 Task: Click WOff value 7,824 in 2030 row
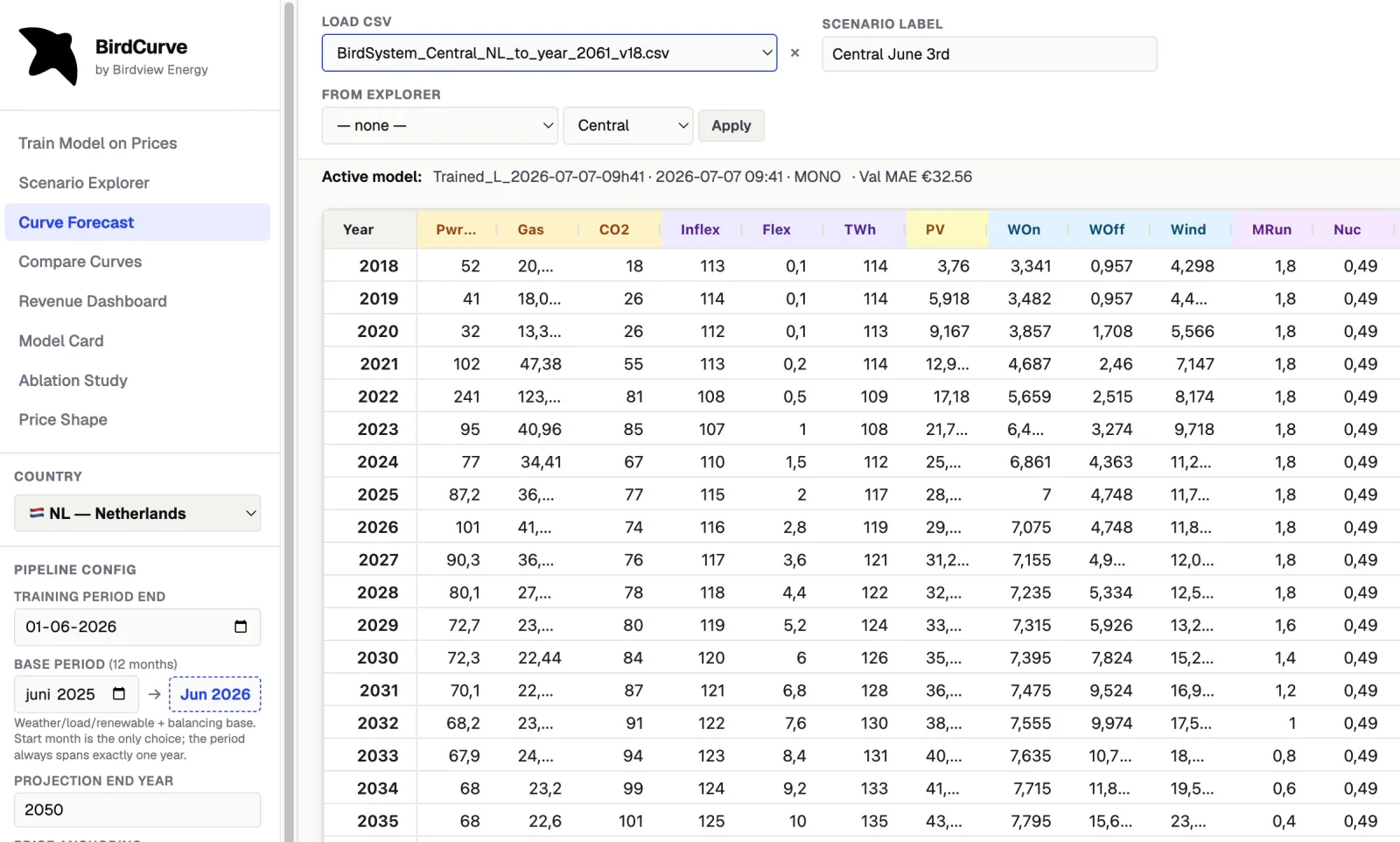[x=1110, y=657]
